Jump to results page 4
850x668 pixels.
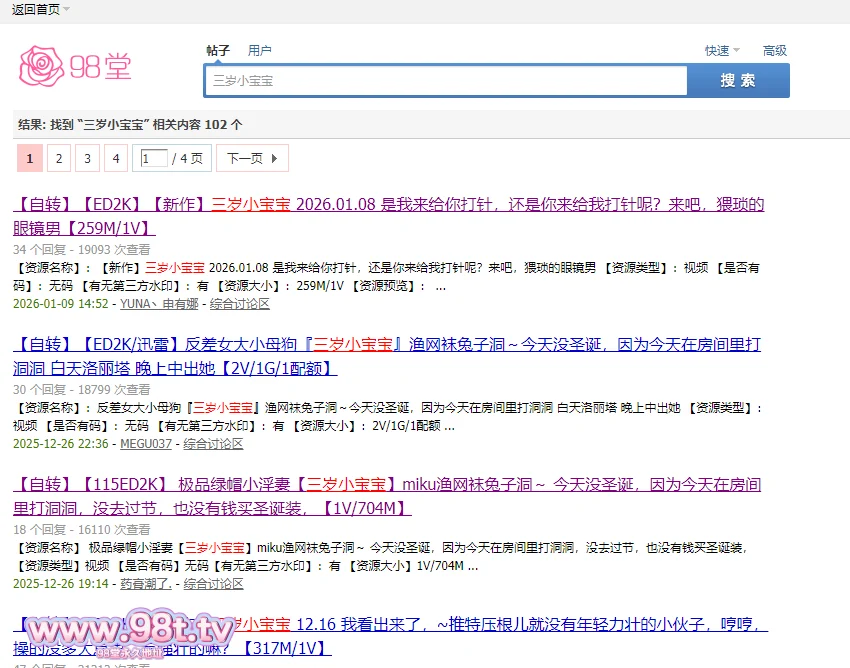click(115, 158)
